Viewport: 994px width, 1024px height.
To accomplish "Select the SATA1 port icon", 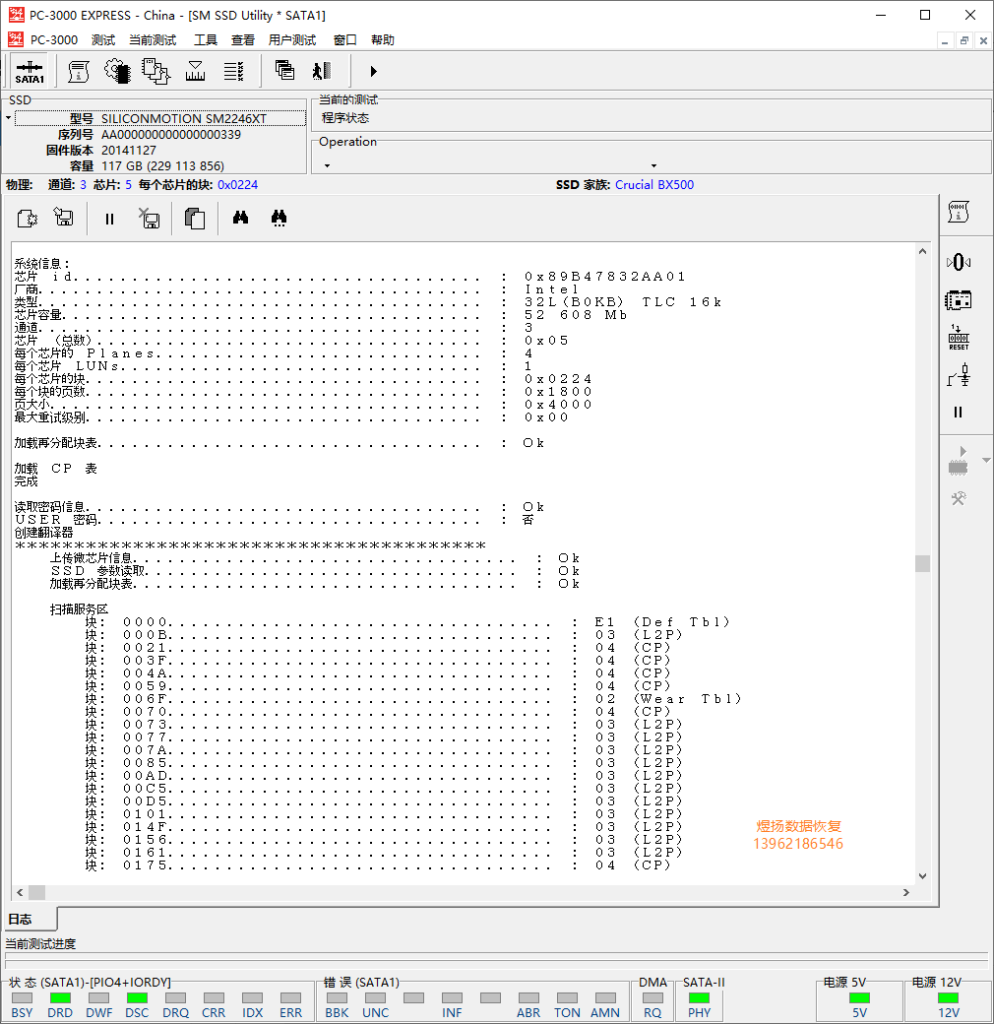I will 29,71.
